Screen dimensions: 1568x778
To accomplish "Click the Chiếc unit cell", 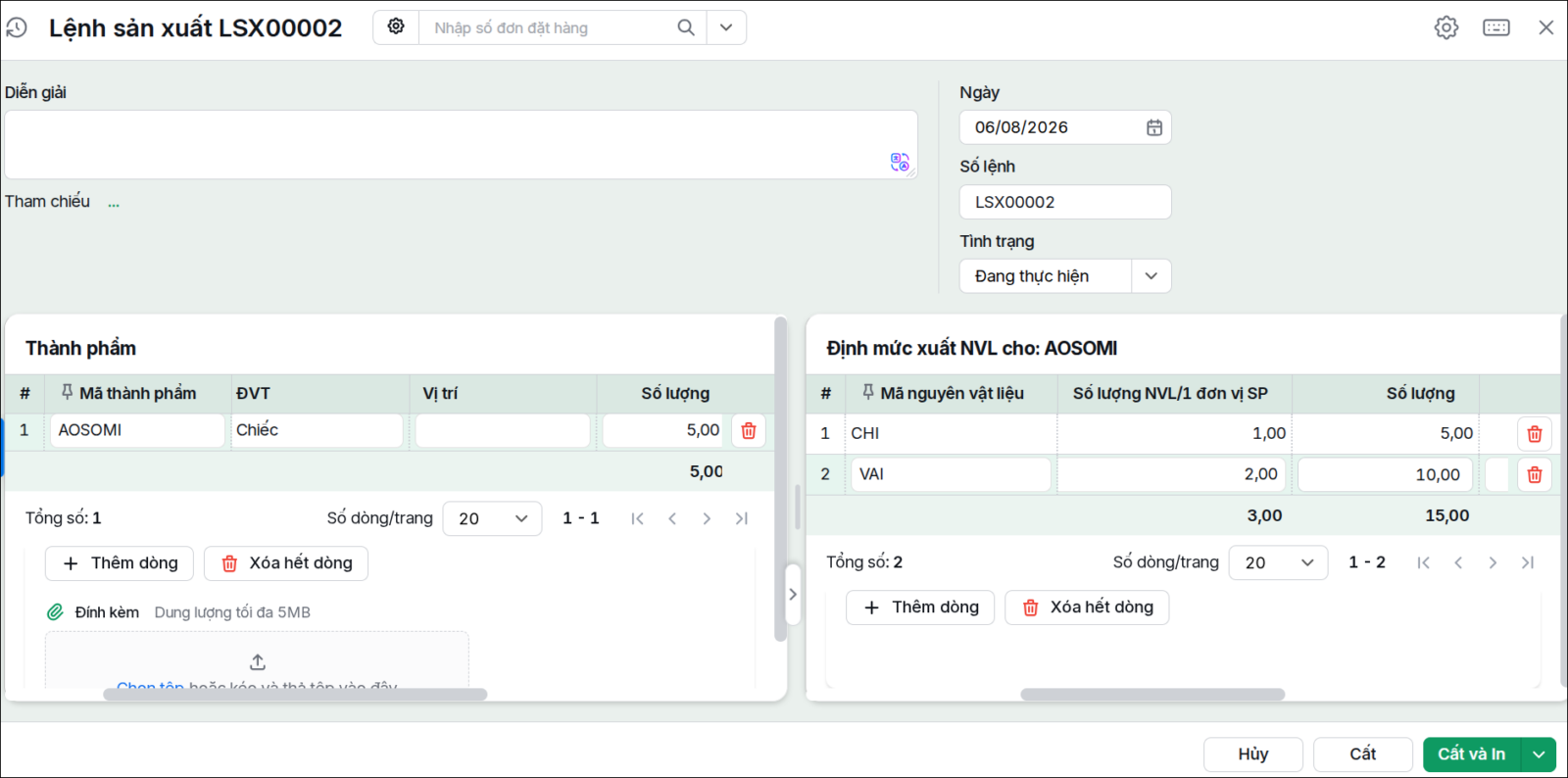I will click(317, 430).
